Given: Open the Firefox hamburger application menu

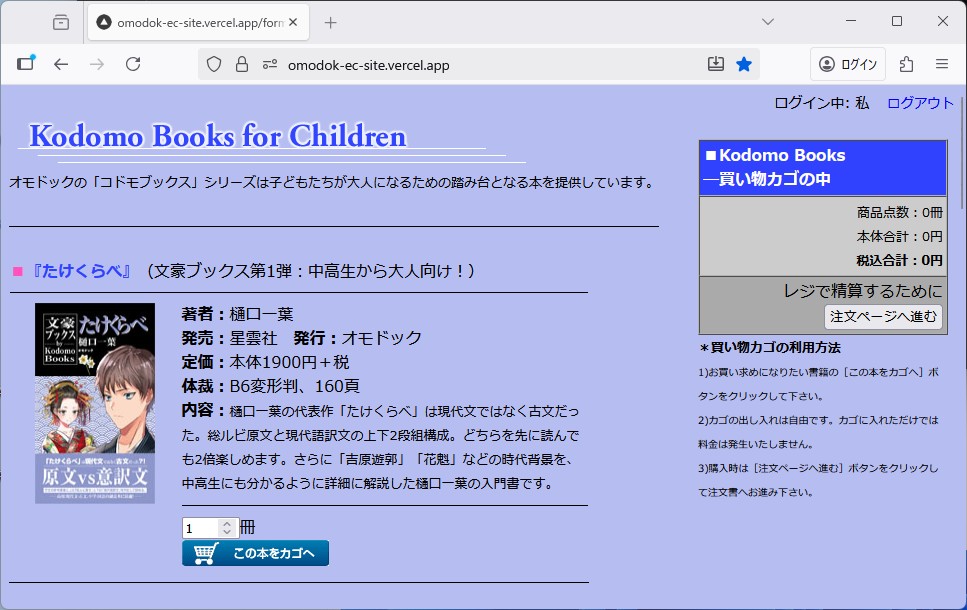Looking at the screenshot, I should (941, 64).
